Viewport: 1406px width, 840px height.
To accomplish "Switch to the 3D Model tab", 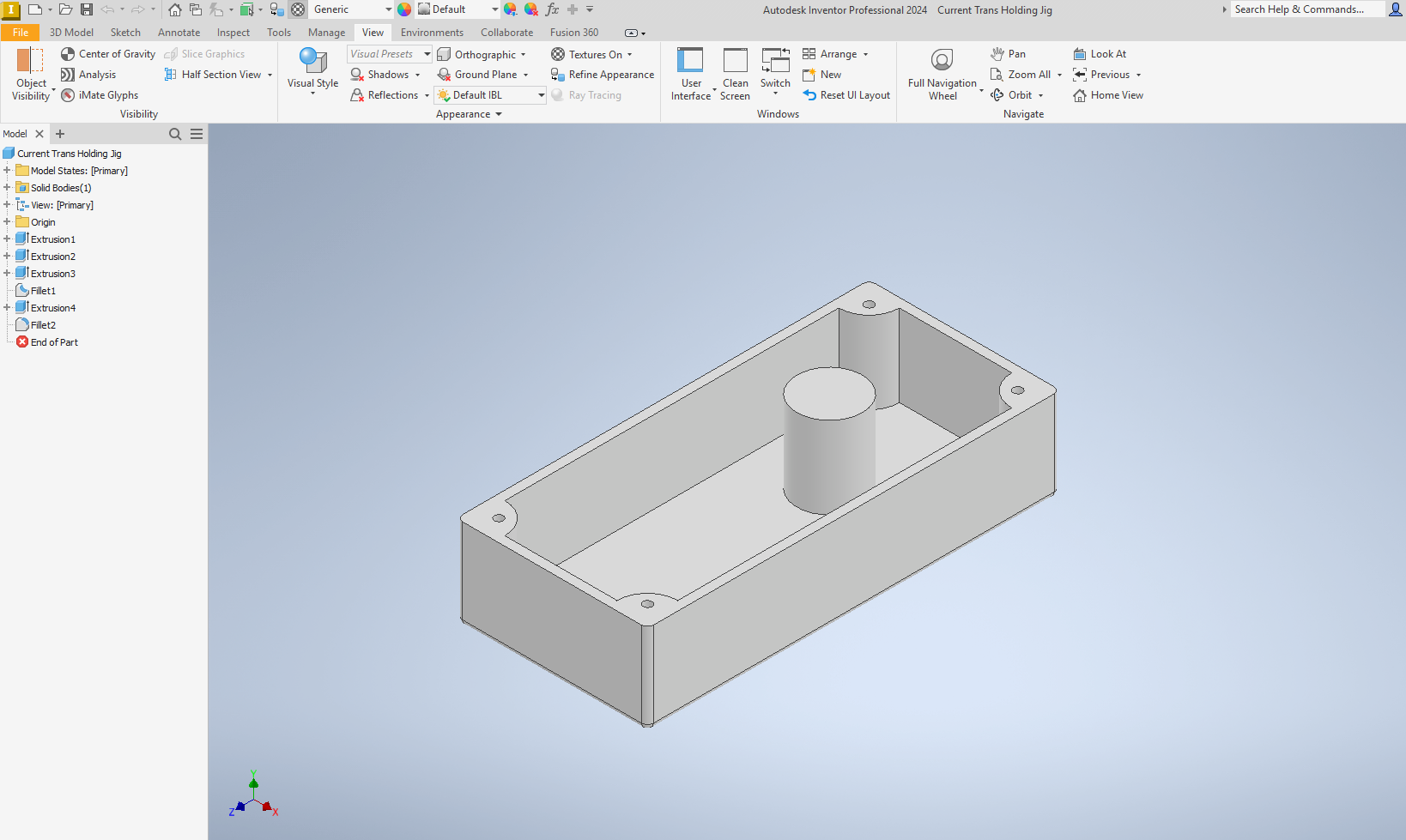I will click(x=71, y=33).
